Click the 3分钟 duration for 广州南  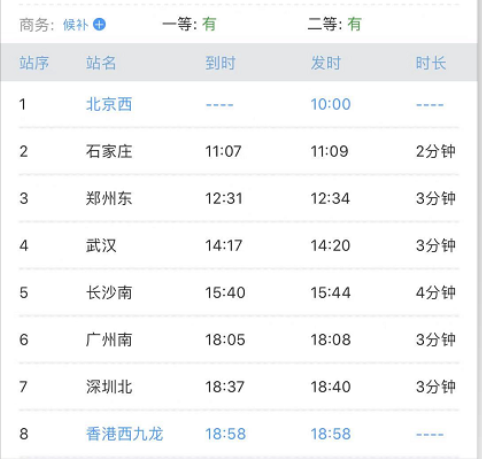436,340
